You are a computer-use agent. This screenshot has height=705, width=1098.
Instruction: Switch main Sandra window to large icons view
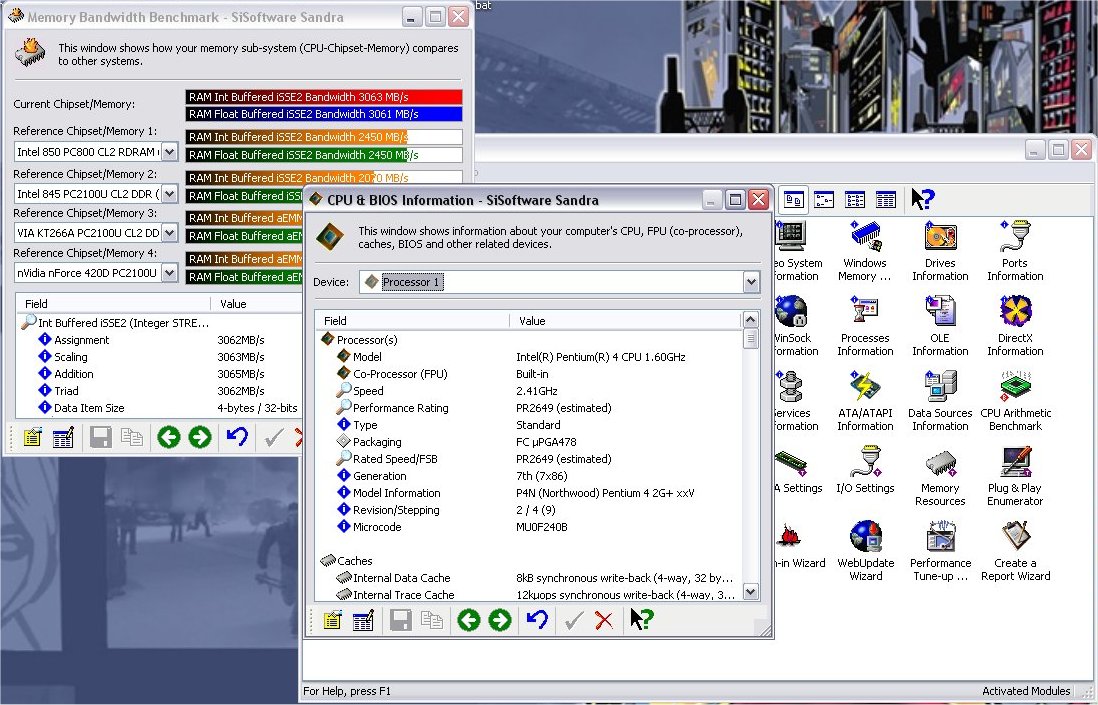coord(793,200)
